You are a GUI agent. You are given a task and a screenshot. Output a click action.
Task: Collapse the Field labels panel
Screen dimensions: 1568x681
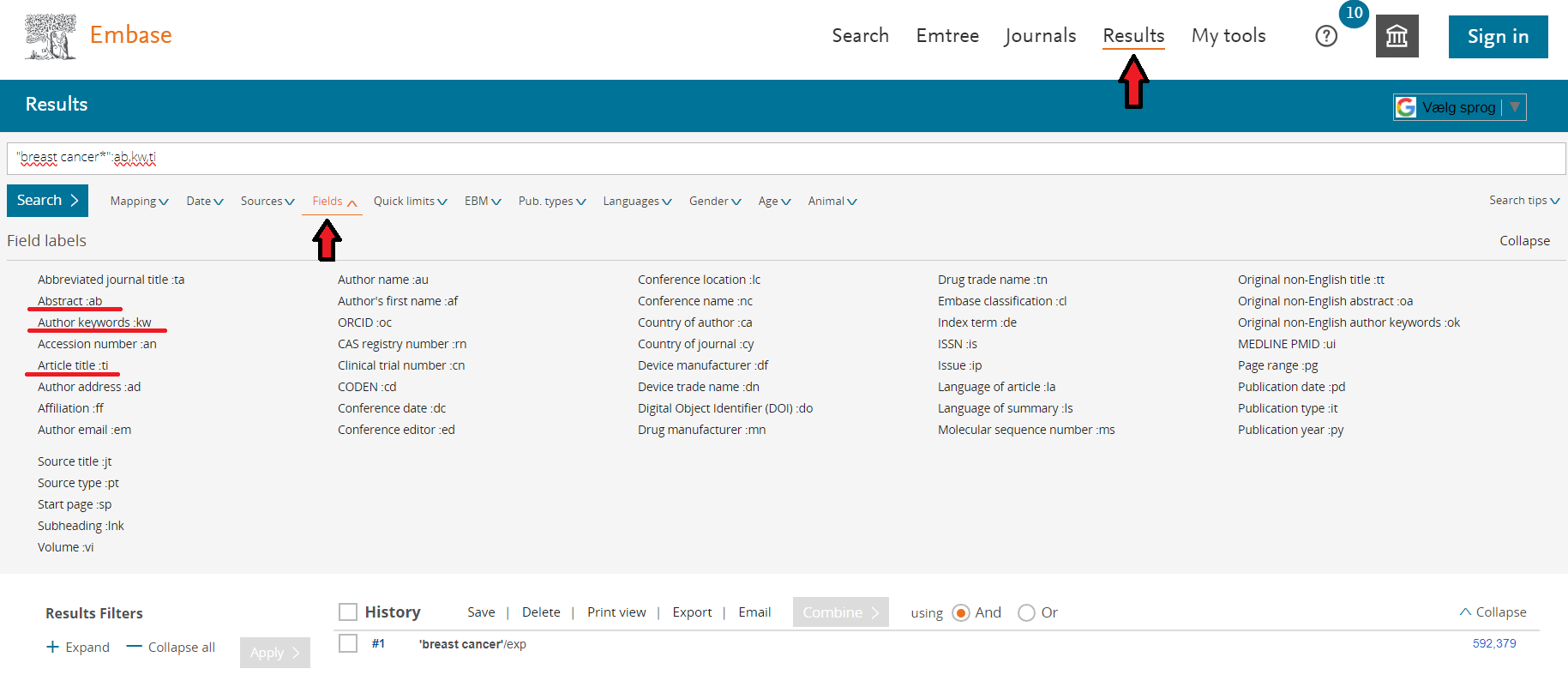(1524, 240)
